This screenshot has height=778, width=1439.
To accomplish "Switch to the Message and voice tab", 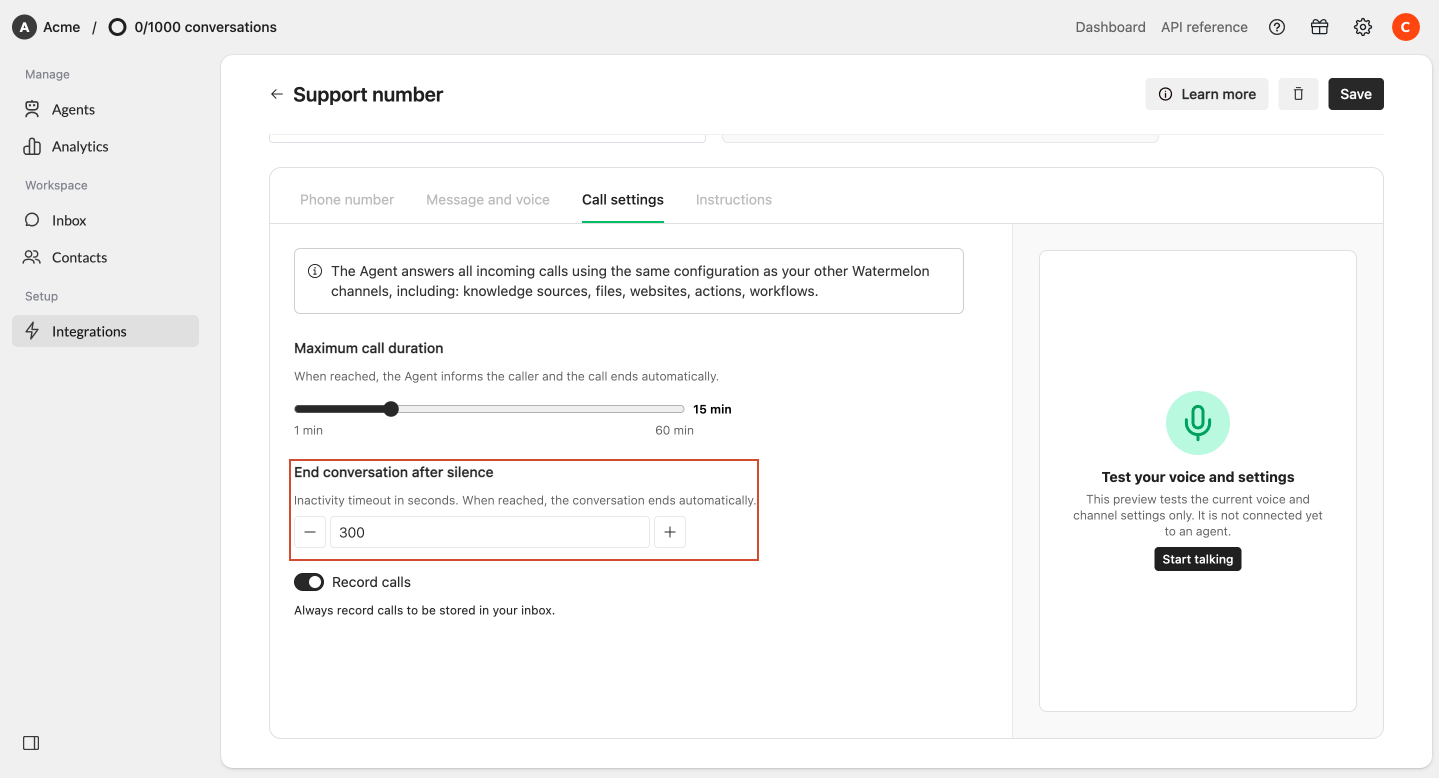I will tap(488, 199).
